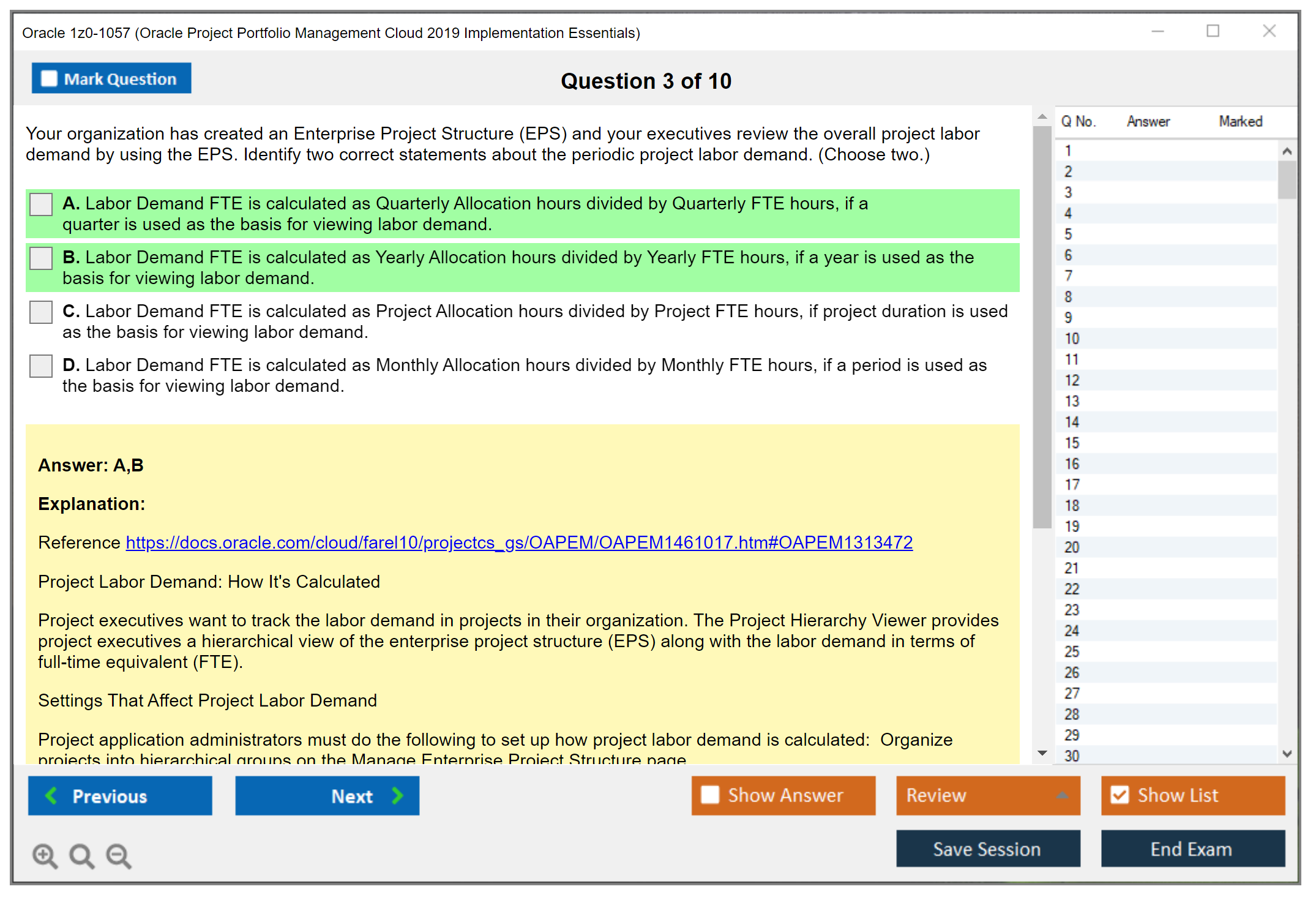The height and width of the screenshot is (900, 1316).
Task: Select the checkbox for answer option A
Action: (40, 204)
